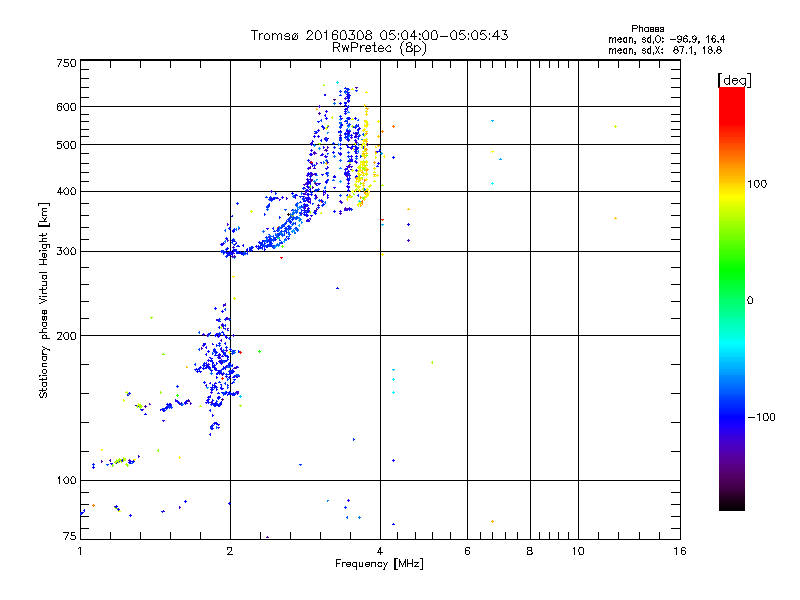800x600 pixels.
Task: Click the plot title 'Tromsø 20160308 05:04:00-05:05:43'
Action: (379, 35)
